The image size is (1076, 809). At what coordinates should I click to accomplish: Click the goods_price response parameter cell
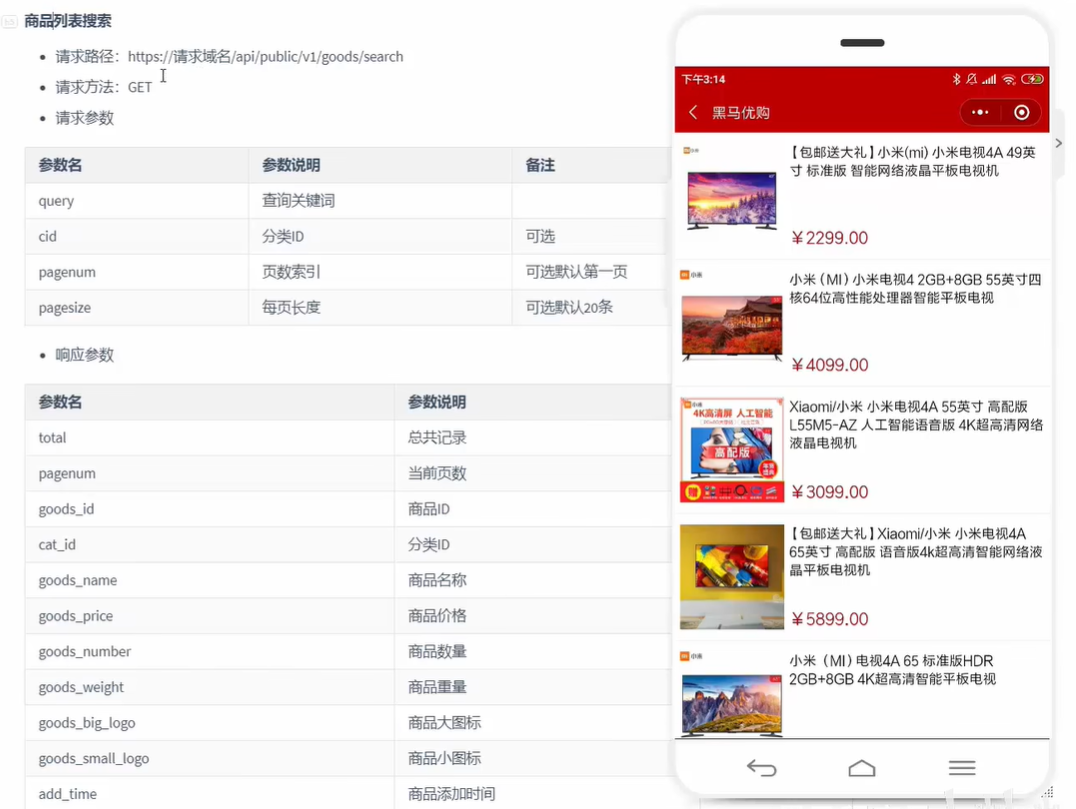[x=209, y=616]
